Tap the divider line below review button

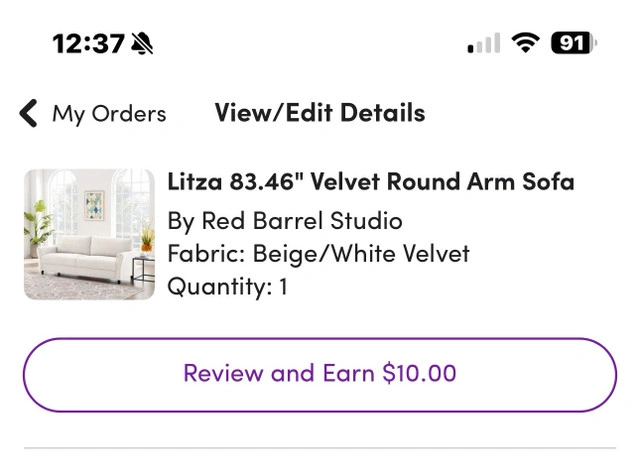point(320,448)
